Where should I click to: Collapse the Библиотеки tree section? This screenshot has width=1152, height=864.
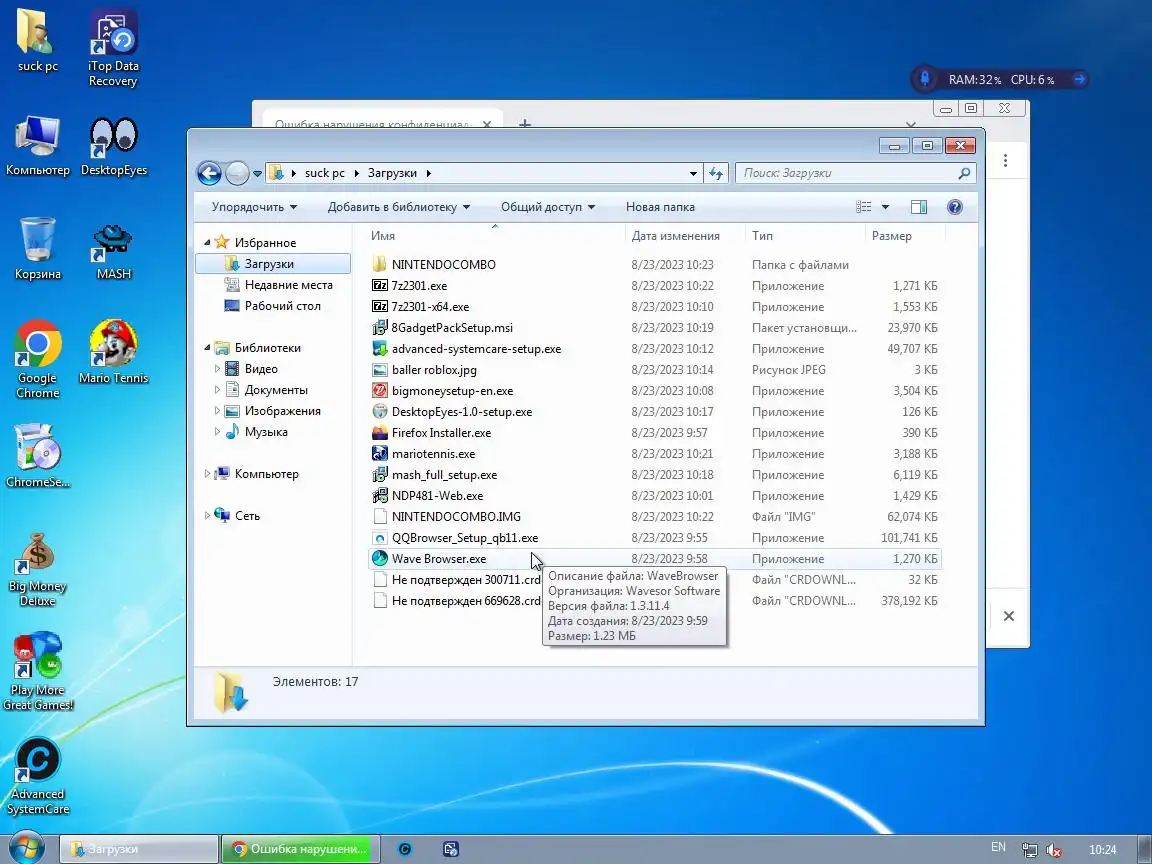[x=207, y=348]
